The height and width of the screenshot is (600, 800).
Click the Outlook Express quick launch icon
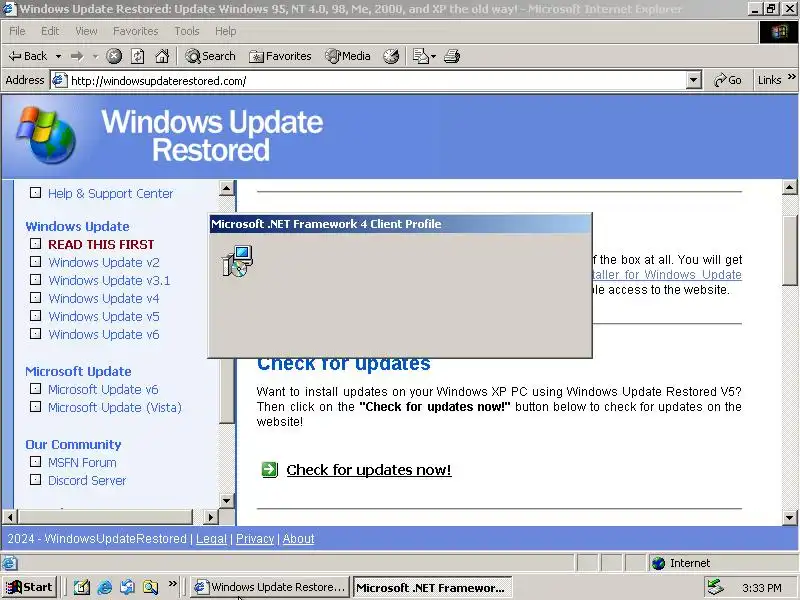pyautogui.click(x=128, y=588)
